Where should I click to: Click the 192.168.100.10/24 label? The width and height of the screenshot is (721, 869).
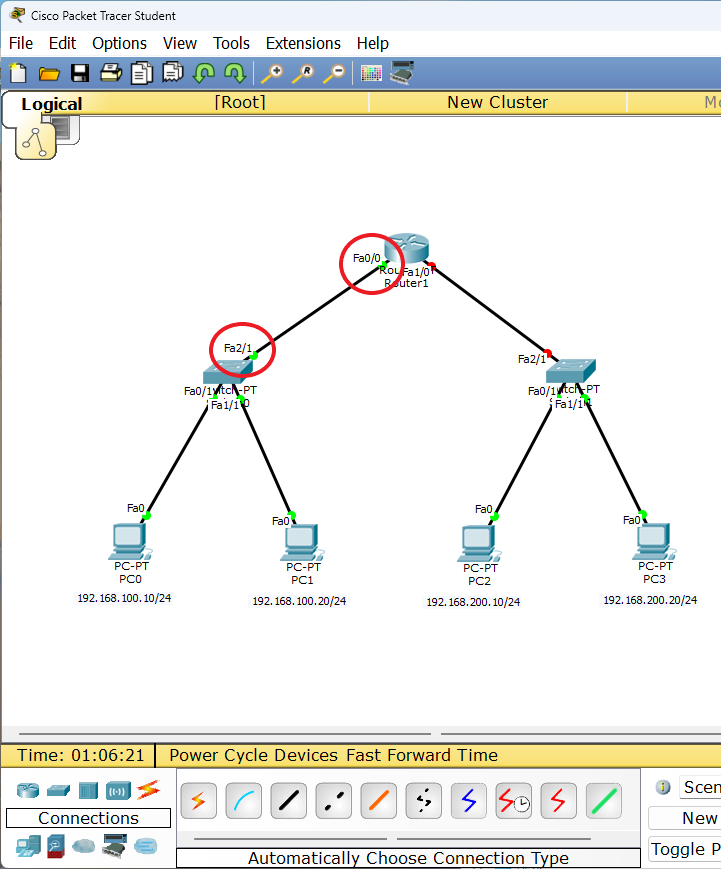point(124,598)
